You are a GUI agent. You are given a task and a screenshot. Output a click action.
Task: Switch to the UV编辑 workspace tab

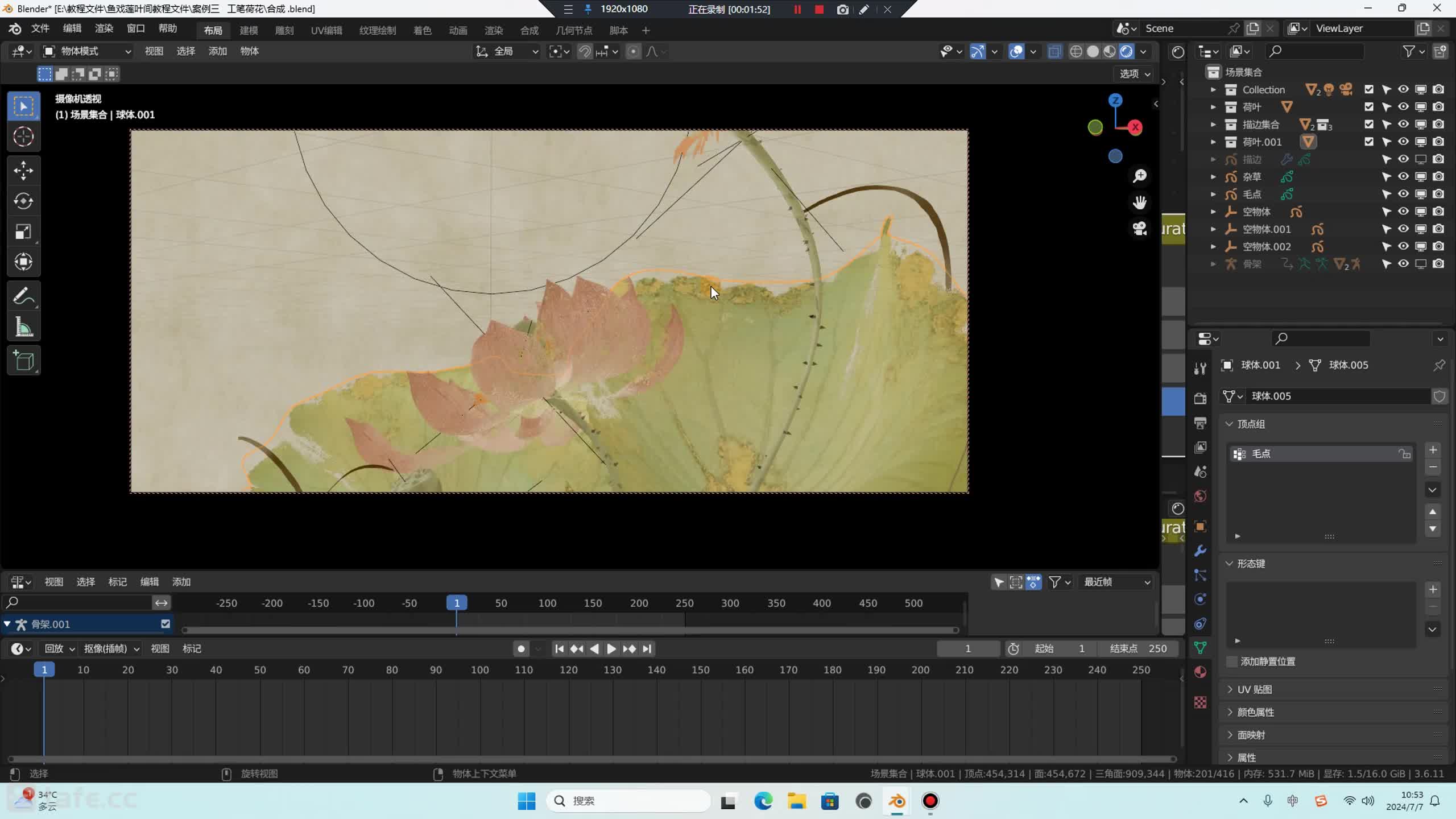pos(326,30)
